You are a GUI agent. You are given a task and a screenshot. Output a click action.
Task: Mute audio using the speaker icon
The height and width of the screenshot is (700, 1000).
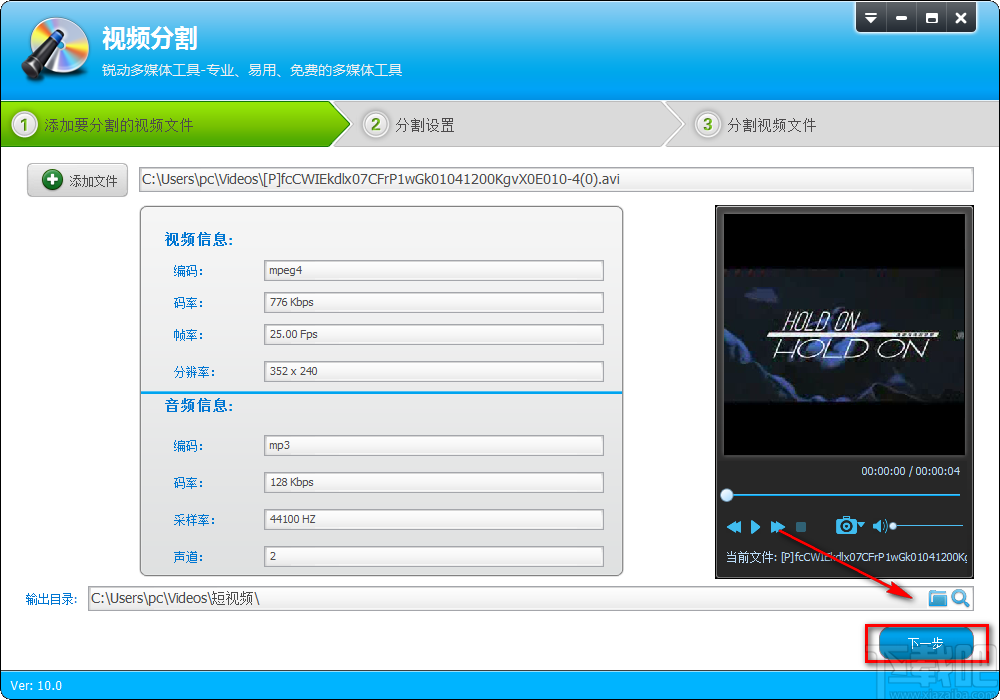879,526
